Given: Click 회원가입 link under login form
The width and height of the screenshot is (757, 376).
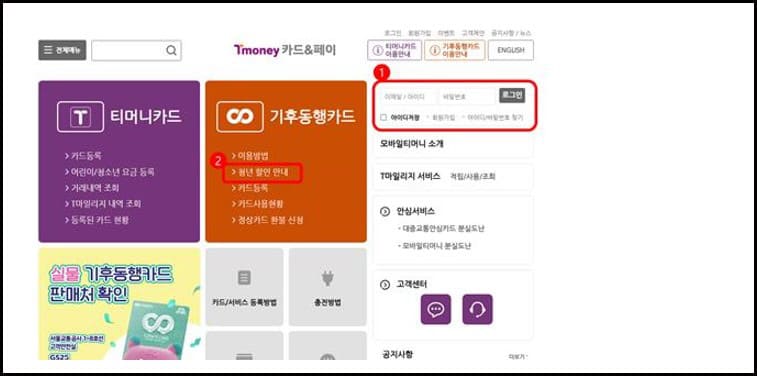Looking at the screenshot, I should [443, 117].
